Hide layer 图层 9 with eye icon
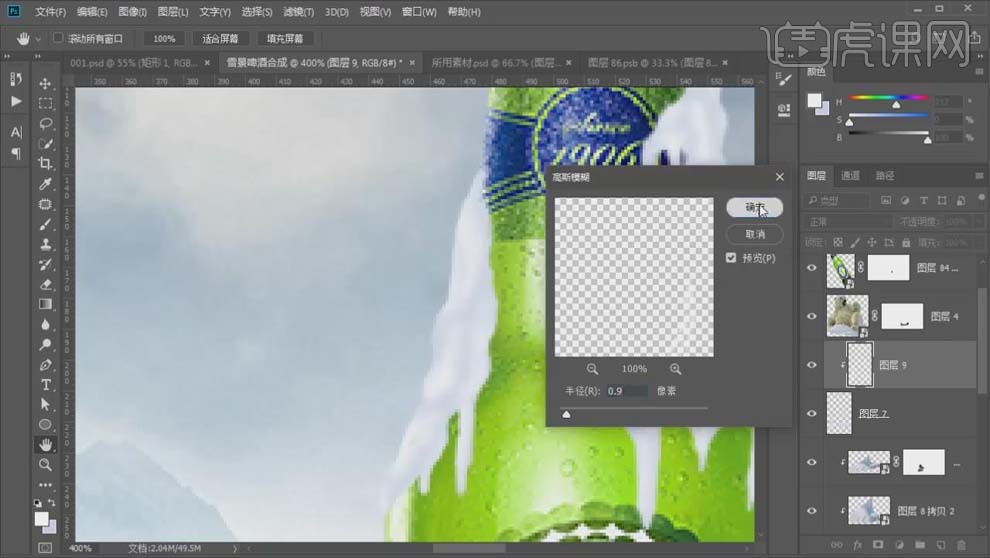Image resolution: width=990 pixels, height=558 pixels. [812, 365]
